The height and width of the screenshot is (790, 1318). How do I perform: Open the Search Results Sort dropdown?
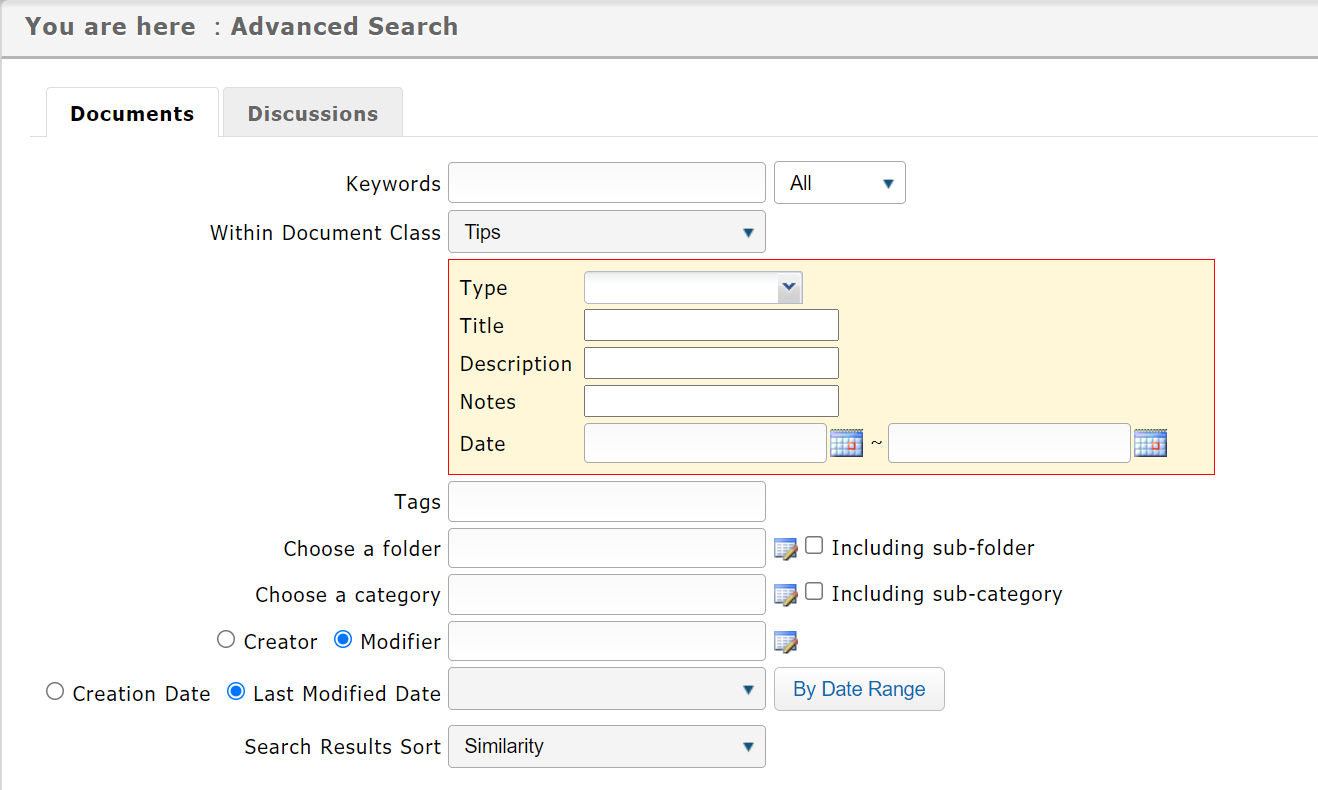click(607, 746)
